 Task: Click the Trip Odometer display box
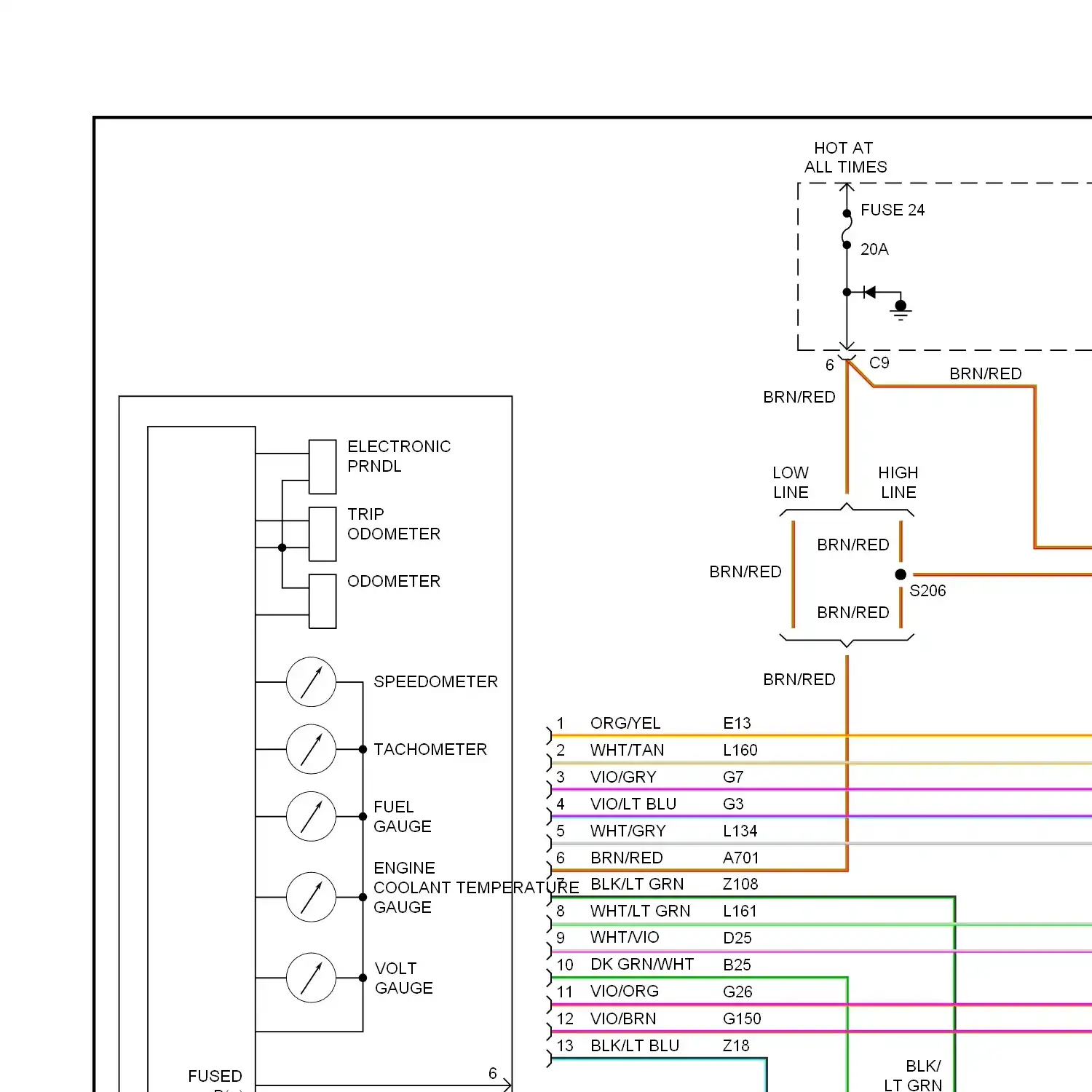coord(323,534)
